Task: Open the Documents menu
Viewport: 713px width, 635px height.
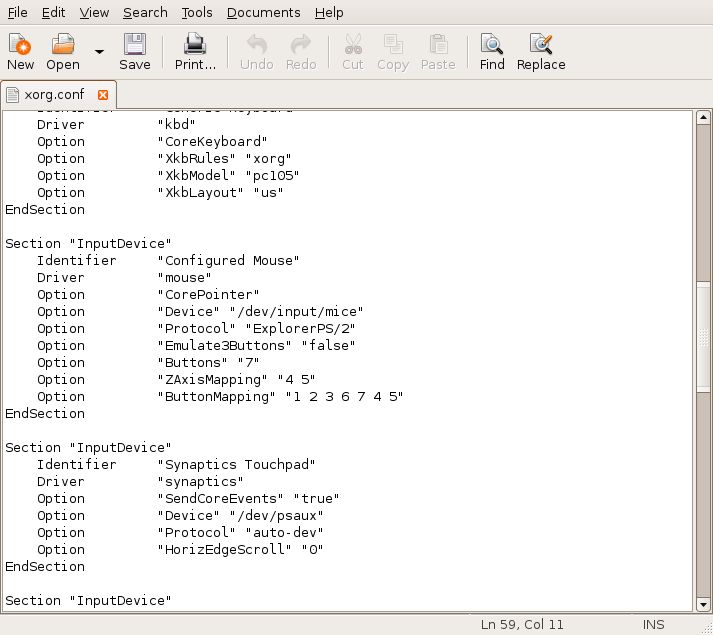Action: point(263,13)
